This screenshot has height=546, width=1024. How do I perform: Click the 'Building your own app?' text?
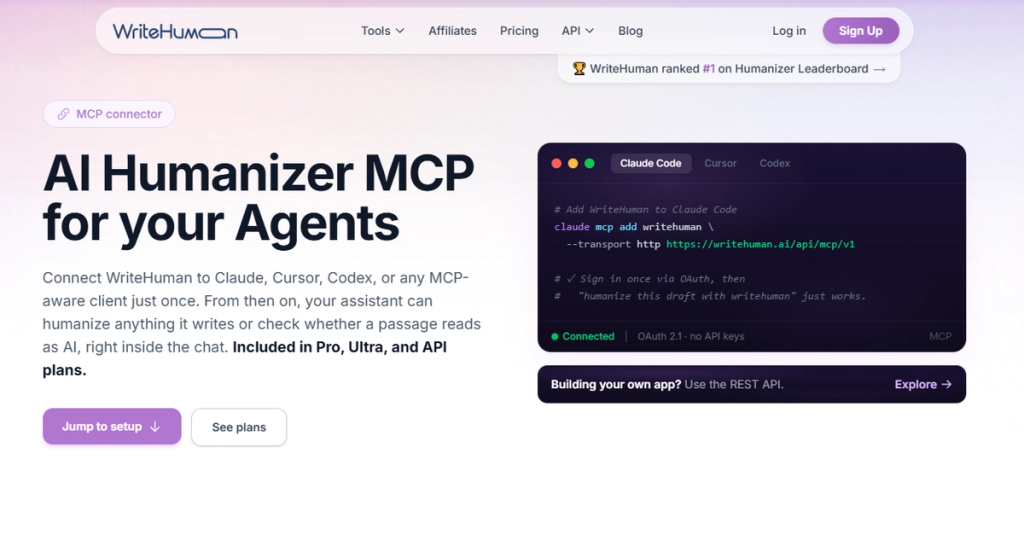point(616,385)
